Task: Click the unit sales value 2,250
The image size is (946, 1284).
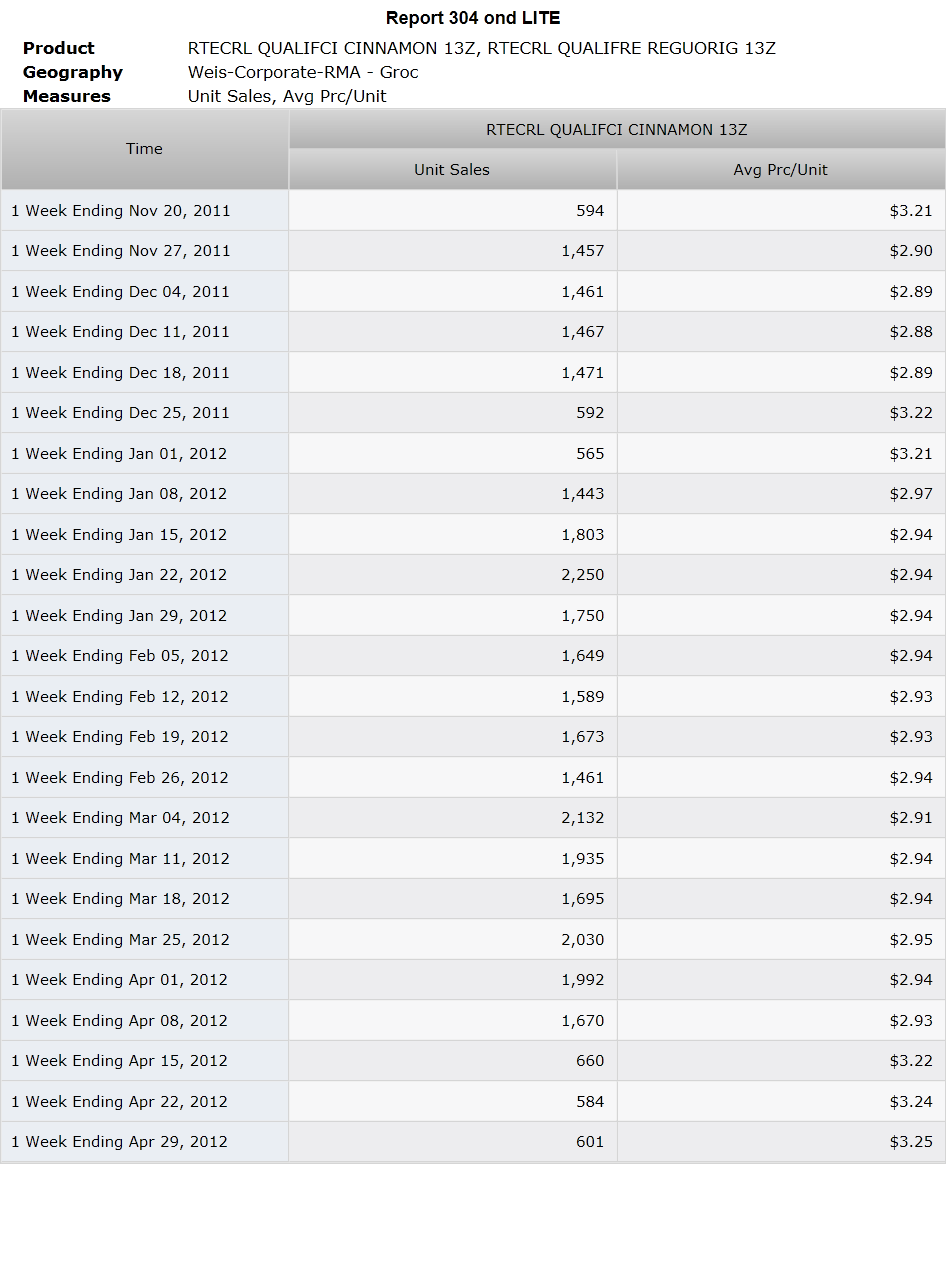Action: pos(583,575)
